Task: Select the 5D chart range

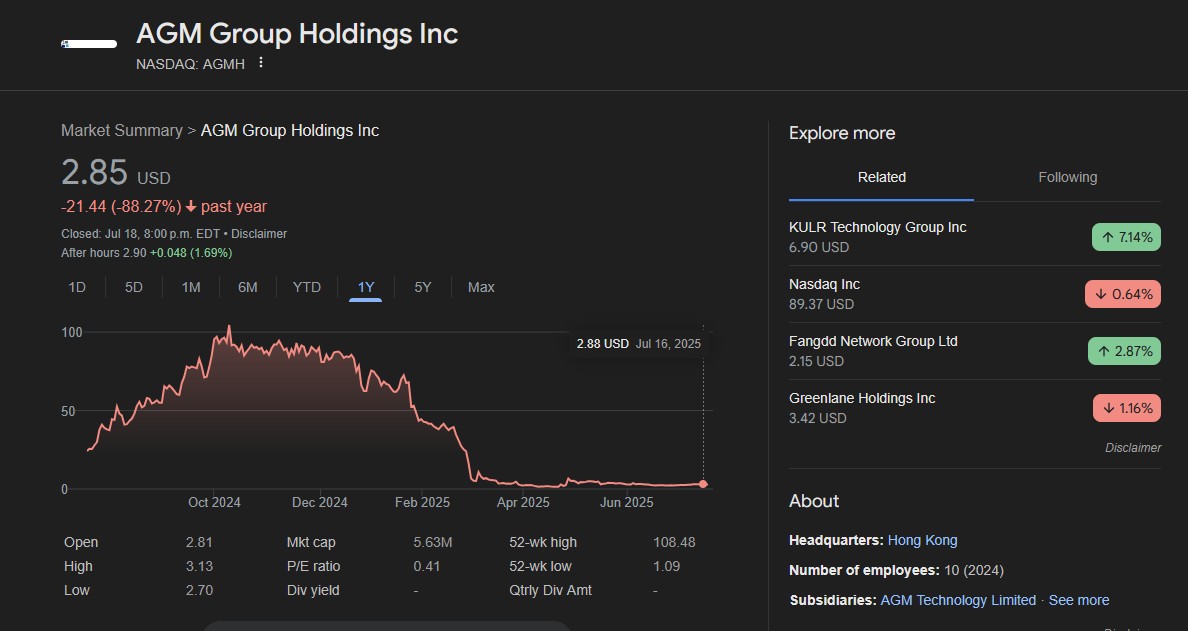Action: [133, 287]
